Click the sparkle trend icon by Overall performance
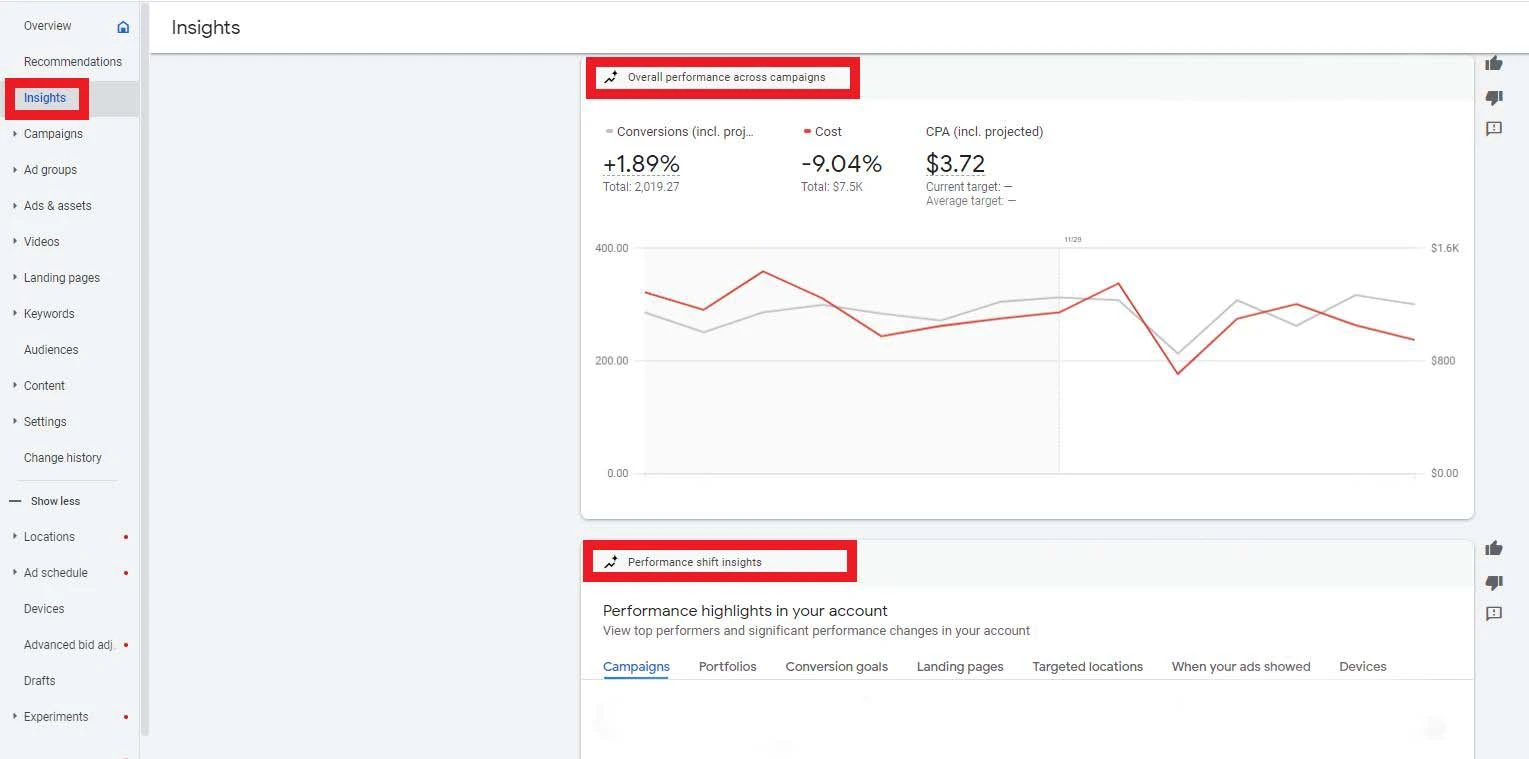 click(611, 77)
